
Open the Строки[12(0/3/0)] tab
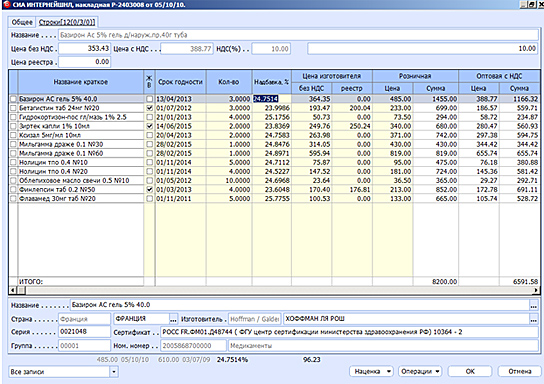(67, 22)
